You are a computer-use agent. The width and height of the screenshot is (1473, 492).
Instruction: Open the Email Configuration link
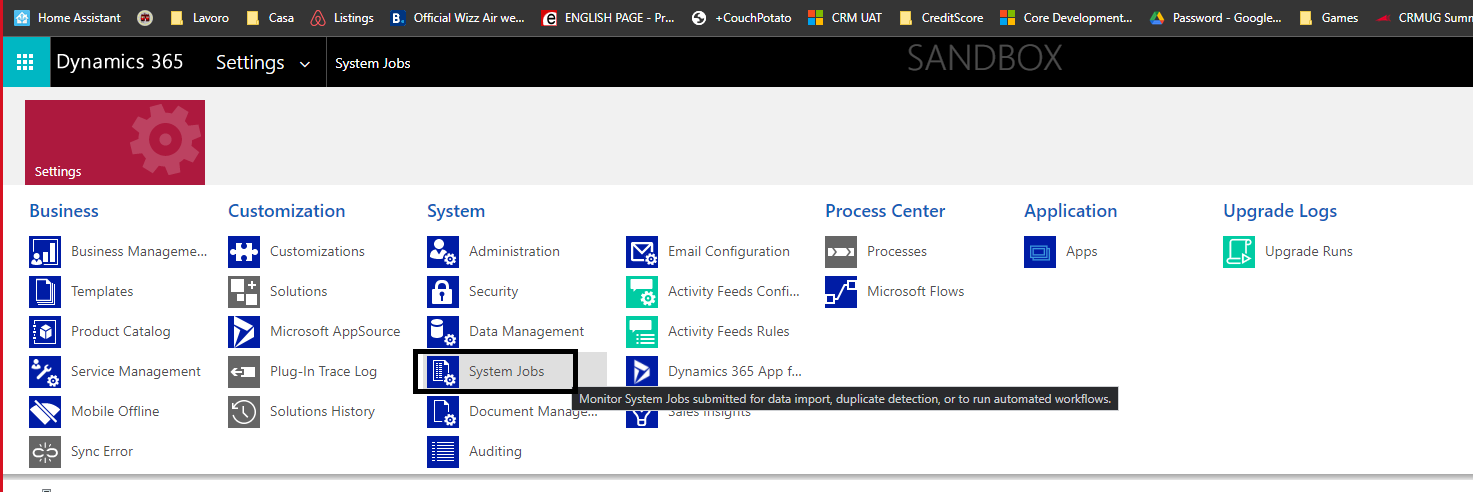(729, 252)
